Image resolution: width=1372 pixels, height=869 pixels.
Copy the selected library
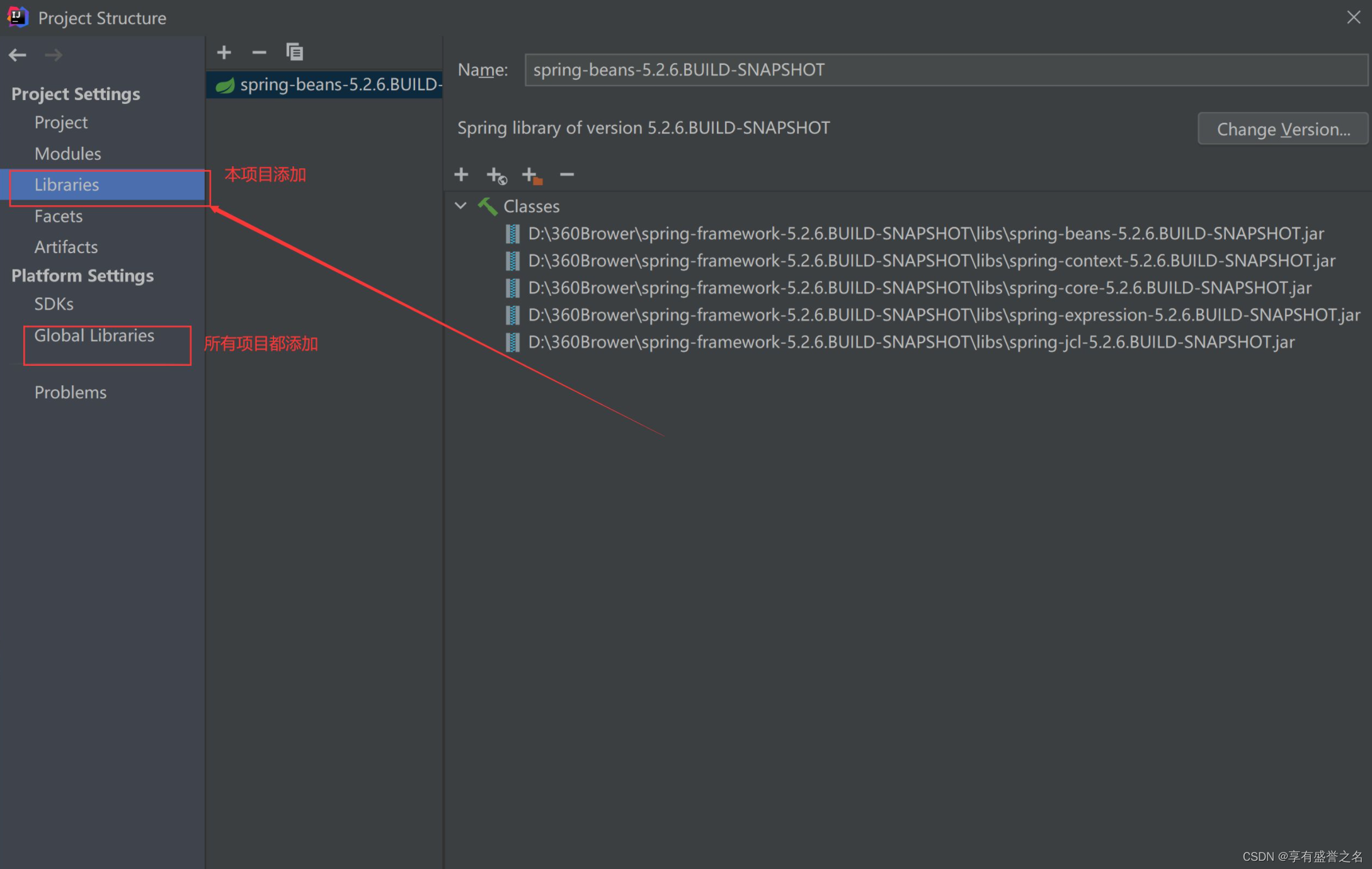coord(294,52)
